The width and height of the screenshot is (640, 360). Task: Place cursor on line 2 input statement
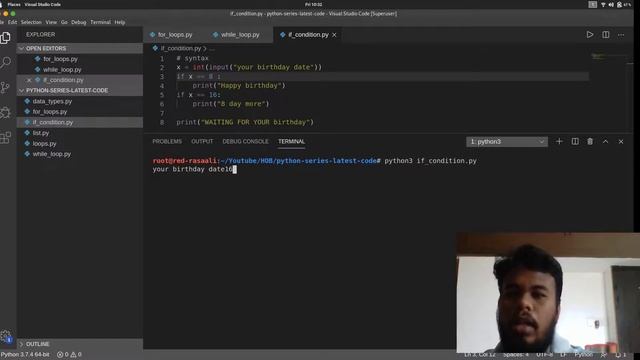pos(249,67)
